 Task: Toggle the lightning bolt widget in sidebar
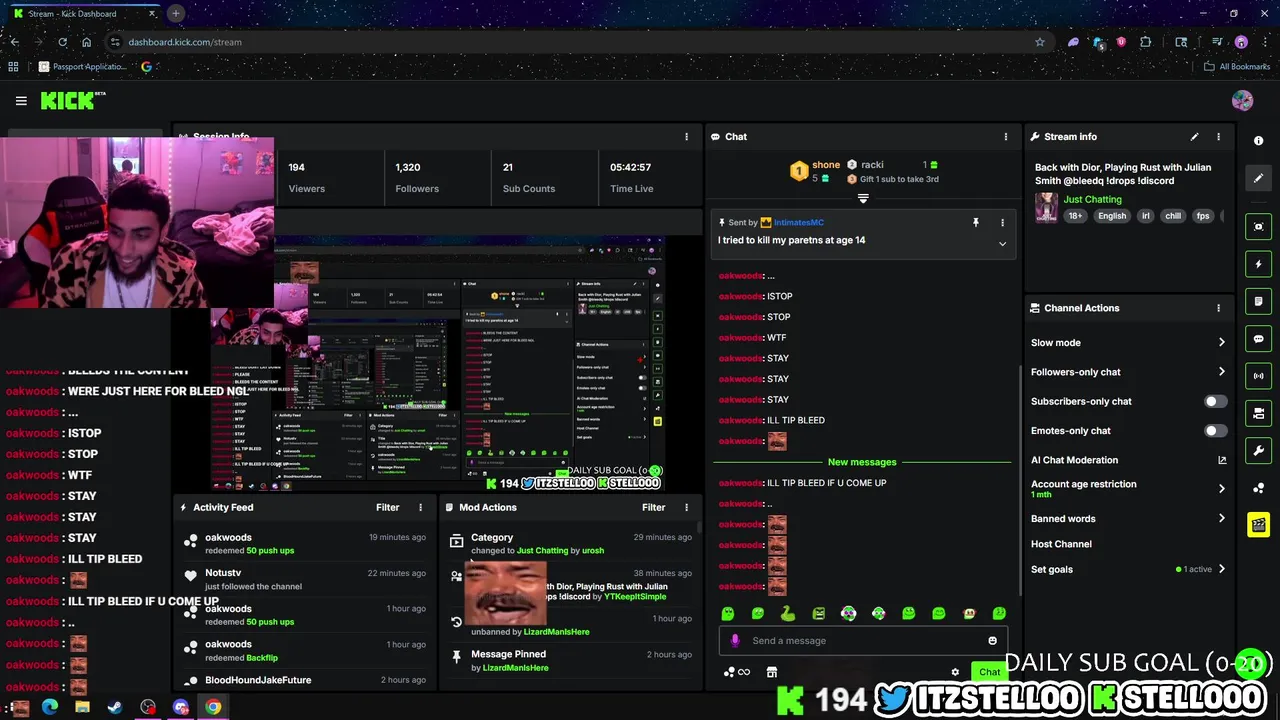(x=1258, y=264)
